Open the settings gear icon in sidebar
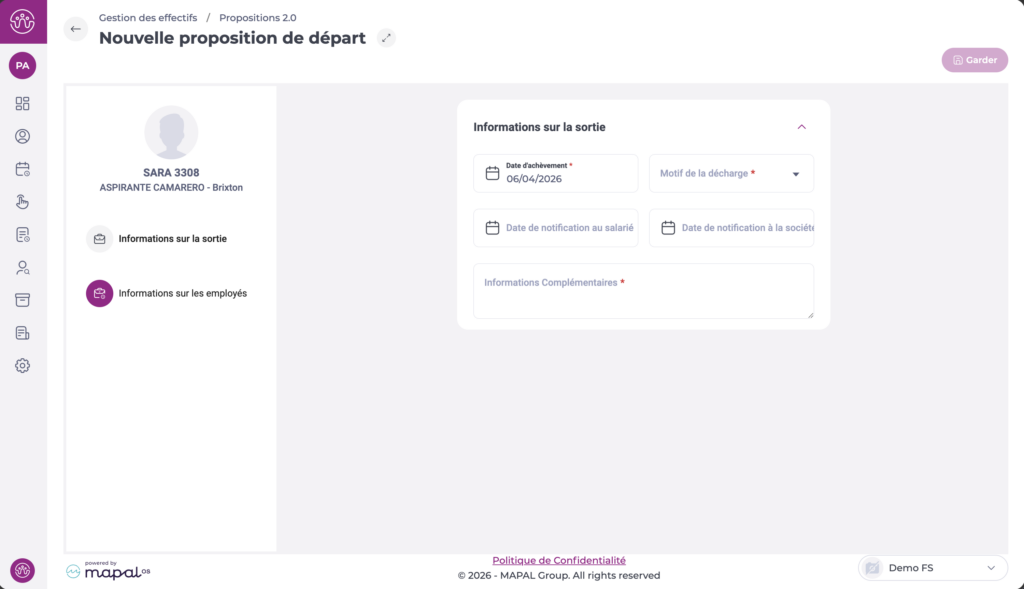The width and height of the screenshot is (1024, 589). click(x=22, y=366)
